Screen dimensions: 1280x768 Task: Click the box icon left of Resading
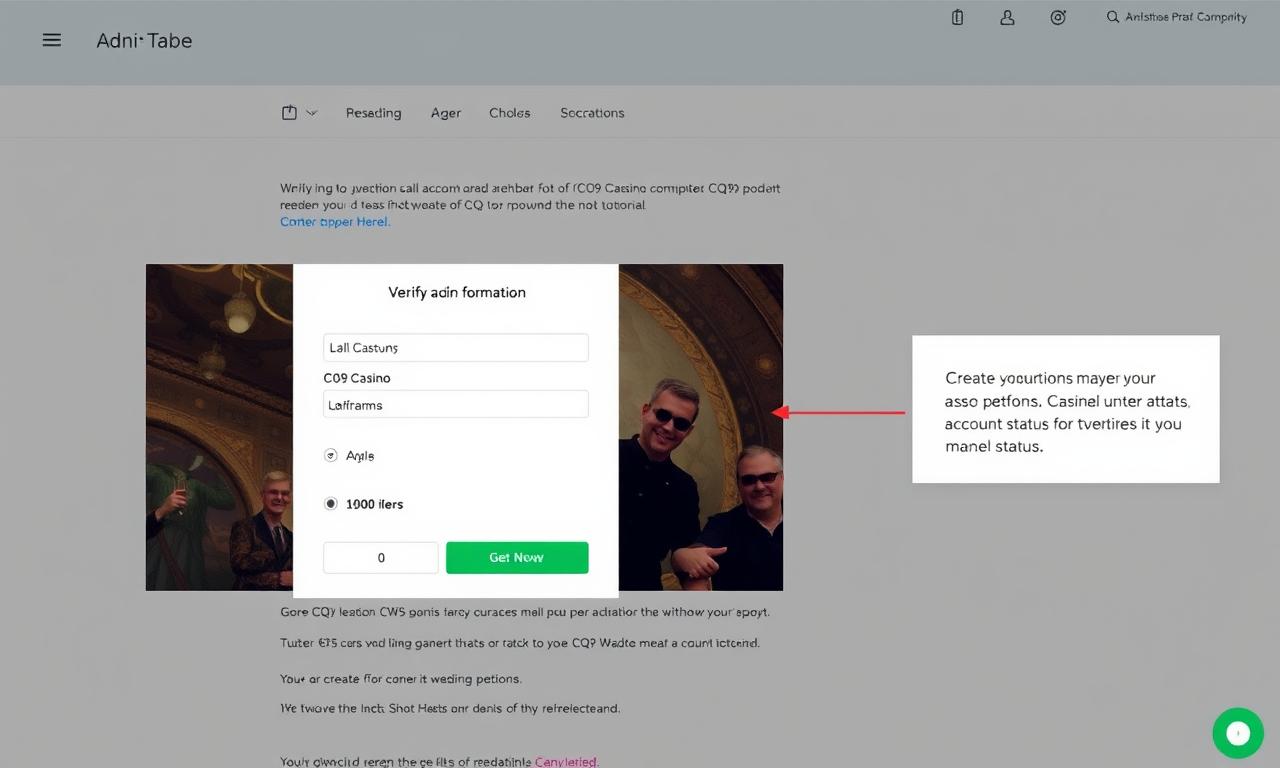(x=289, y=113)
